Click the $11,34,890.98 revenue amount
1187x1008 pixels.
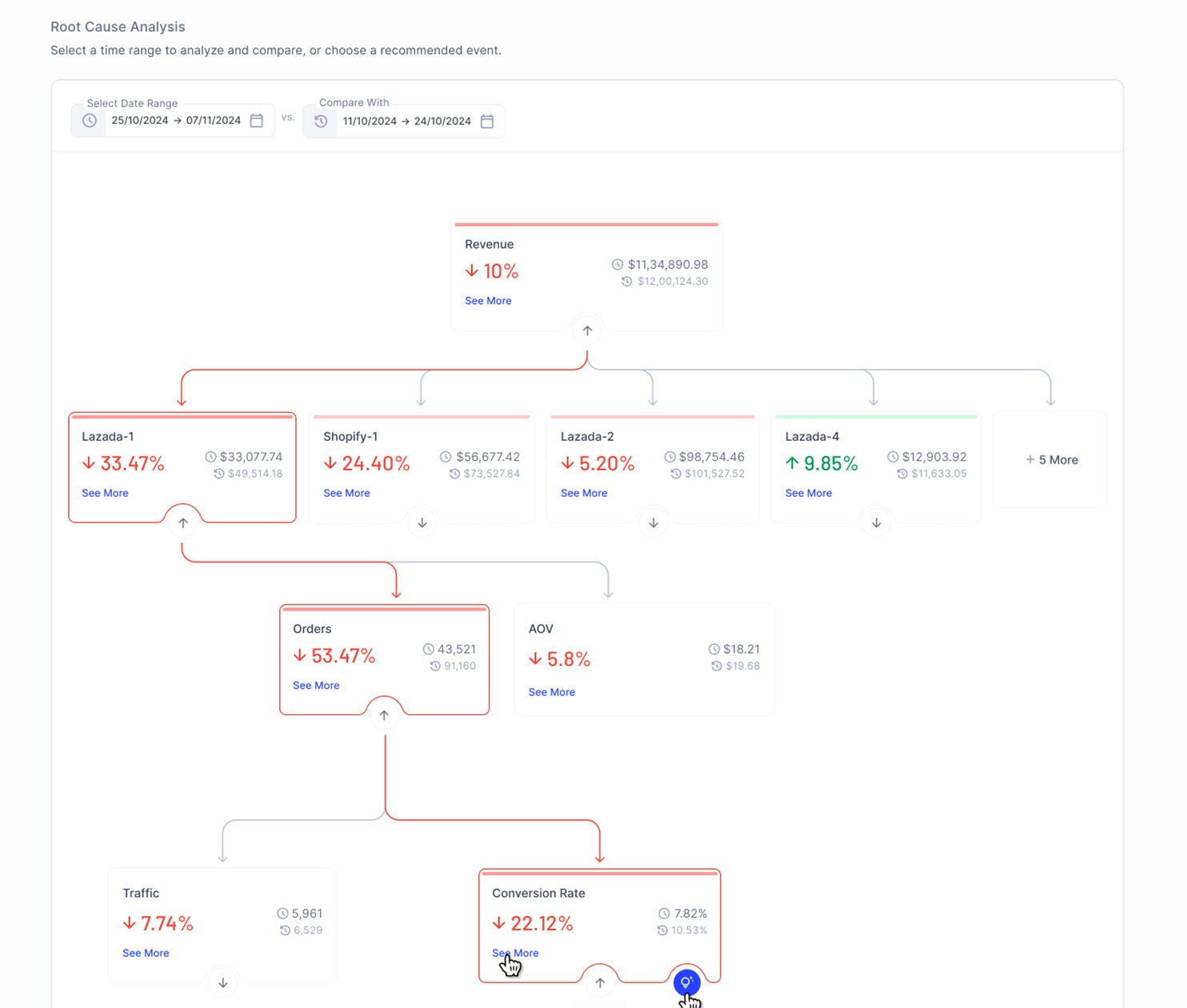point(668,264)
